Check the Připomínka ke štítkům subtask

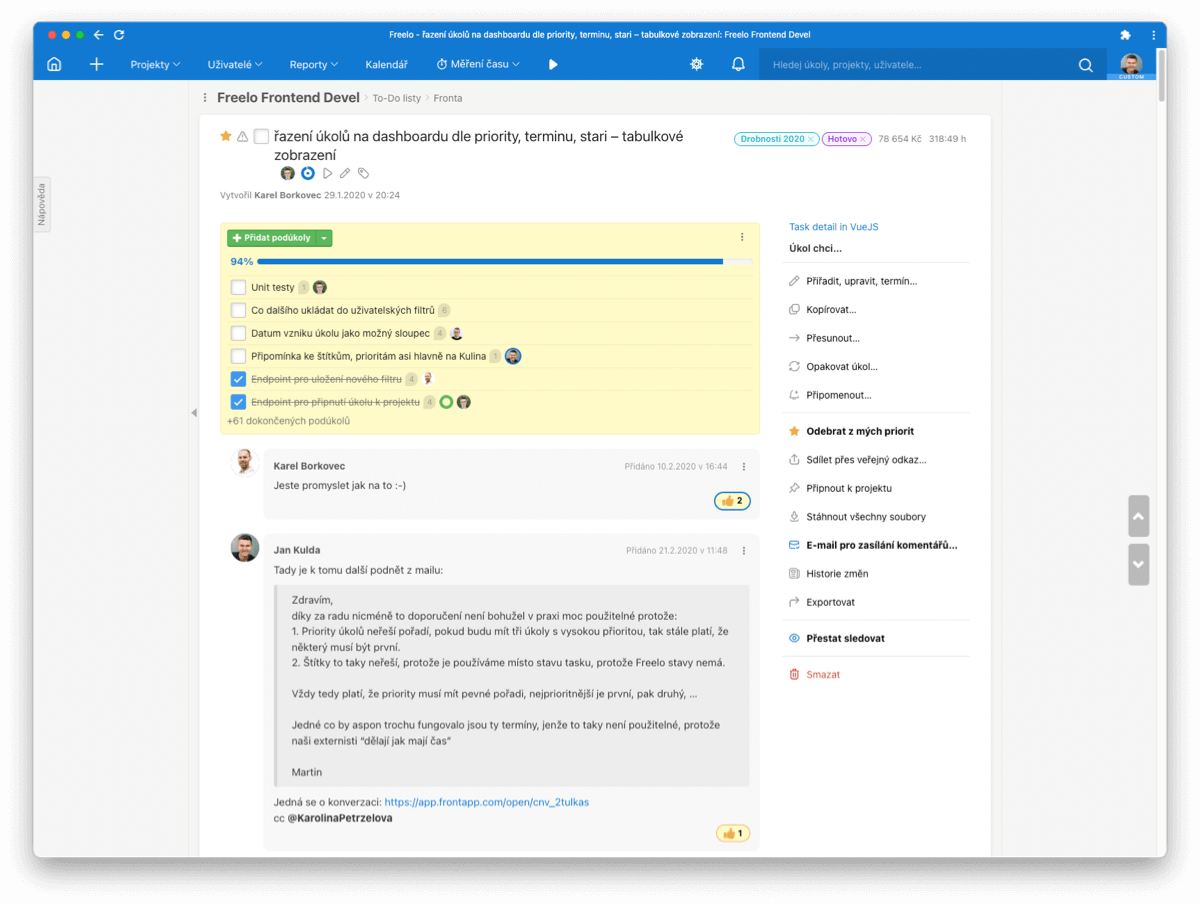click(238, 356)
